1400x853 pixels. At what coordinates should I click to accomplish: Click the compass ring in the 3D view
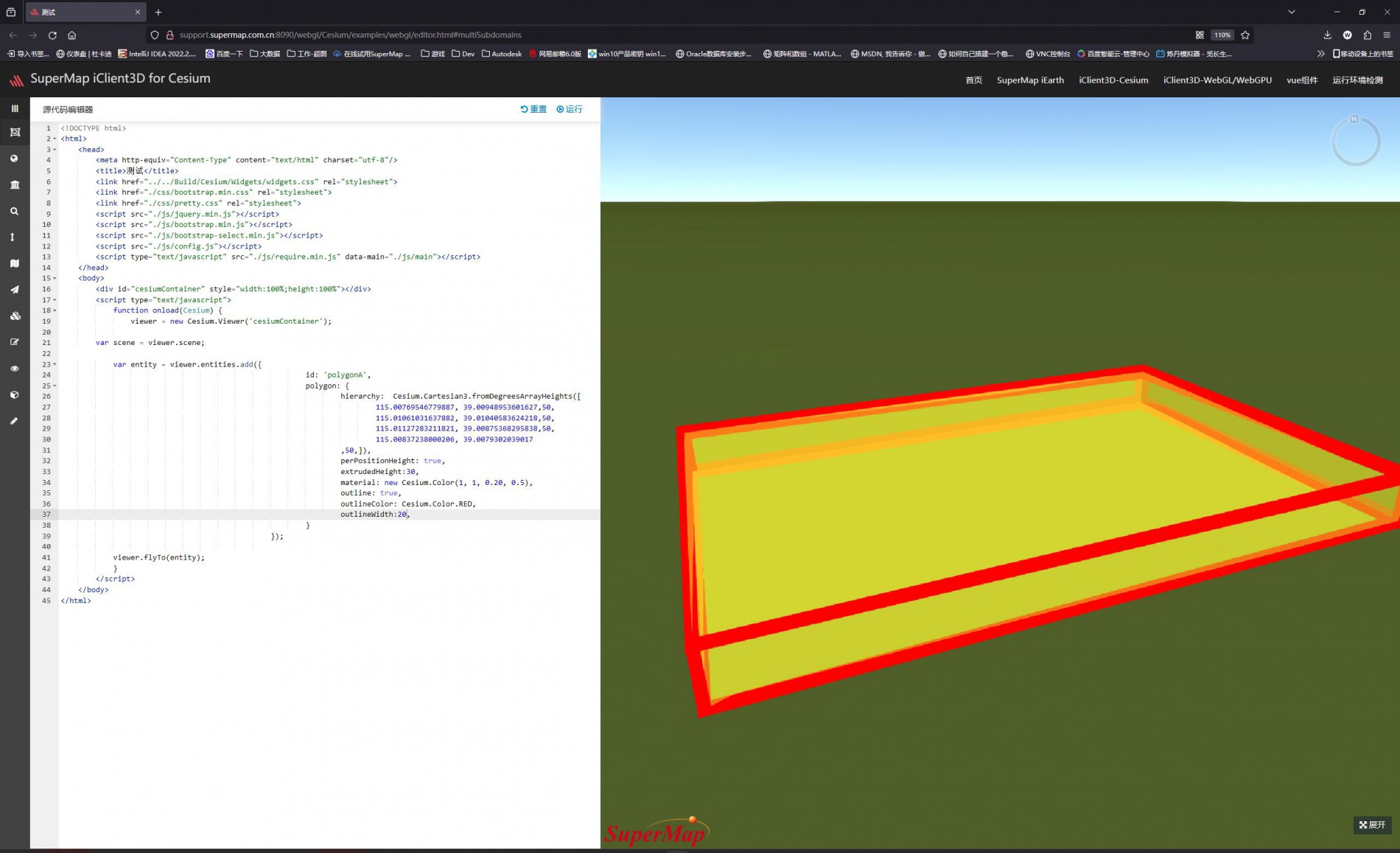coord(1355,140)
